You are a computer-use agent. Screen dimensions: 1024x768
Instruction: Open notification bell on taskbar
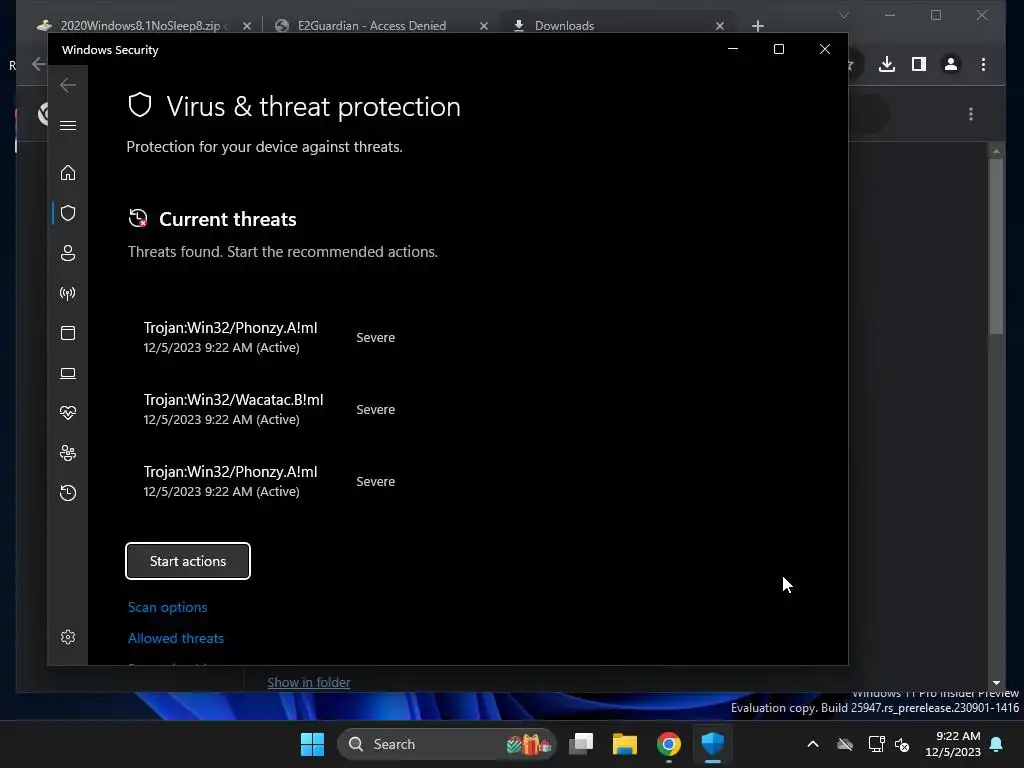(x=997, y=744)
